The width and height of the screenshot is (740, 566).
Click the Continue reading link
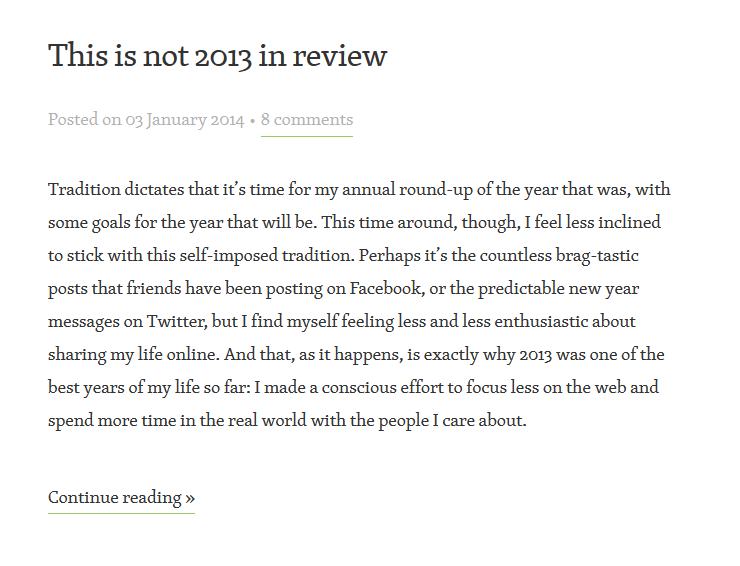(115, 497)
